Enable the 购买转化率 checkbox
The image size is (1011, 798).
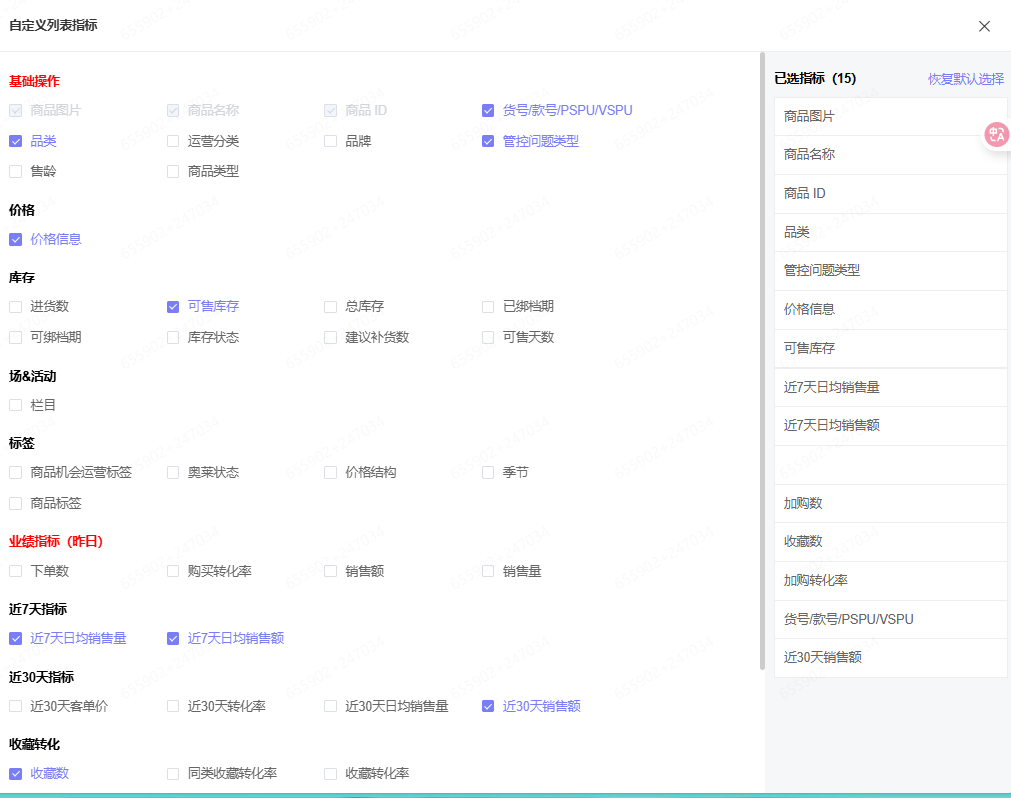click(173, 571)
